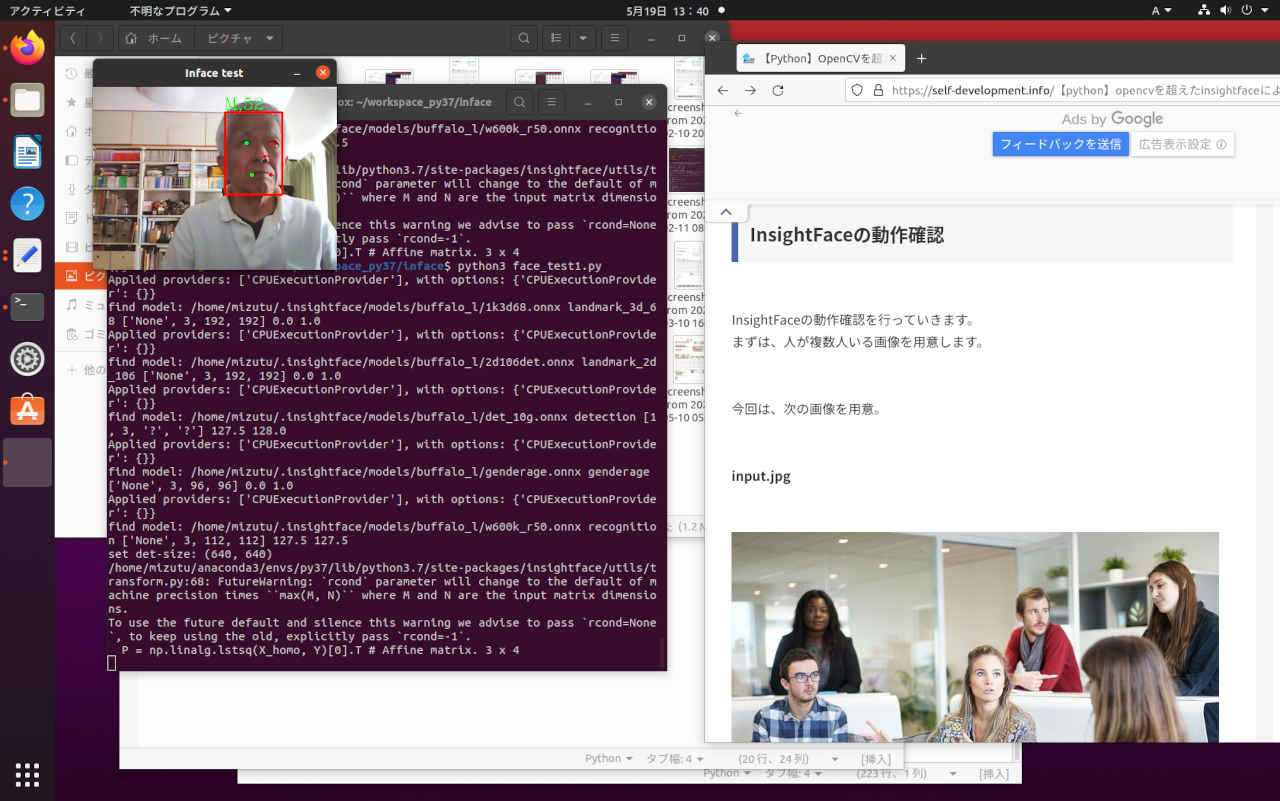Expand the ピクチャ path dropdown
Viewport: 1280px width, 801px height.
[269, 39]
